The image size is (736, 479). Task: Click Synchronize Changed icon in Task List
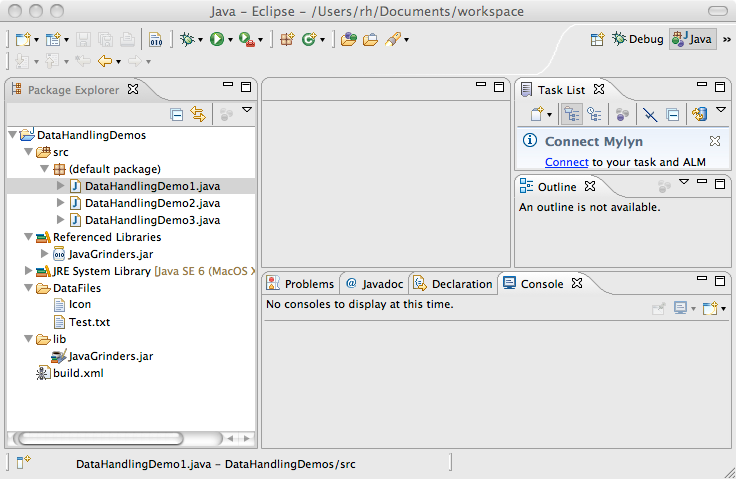click(699, 114)
